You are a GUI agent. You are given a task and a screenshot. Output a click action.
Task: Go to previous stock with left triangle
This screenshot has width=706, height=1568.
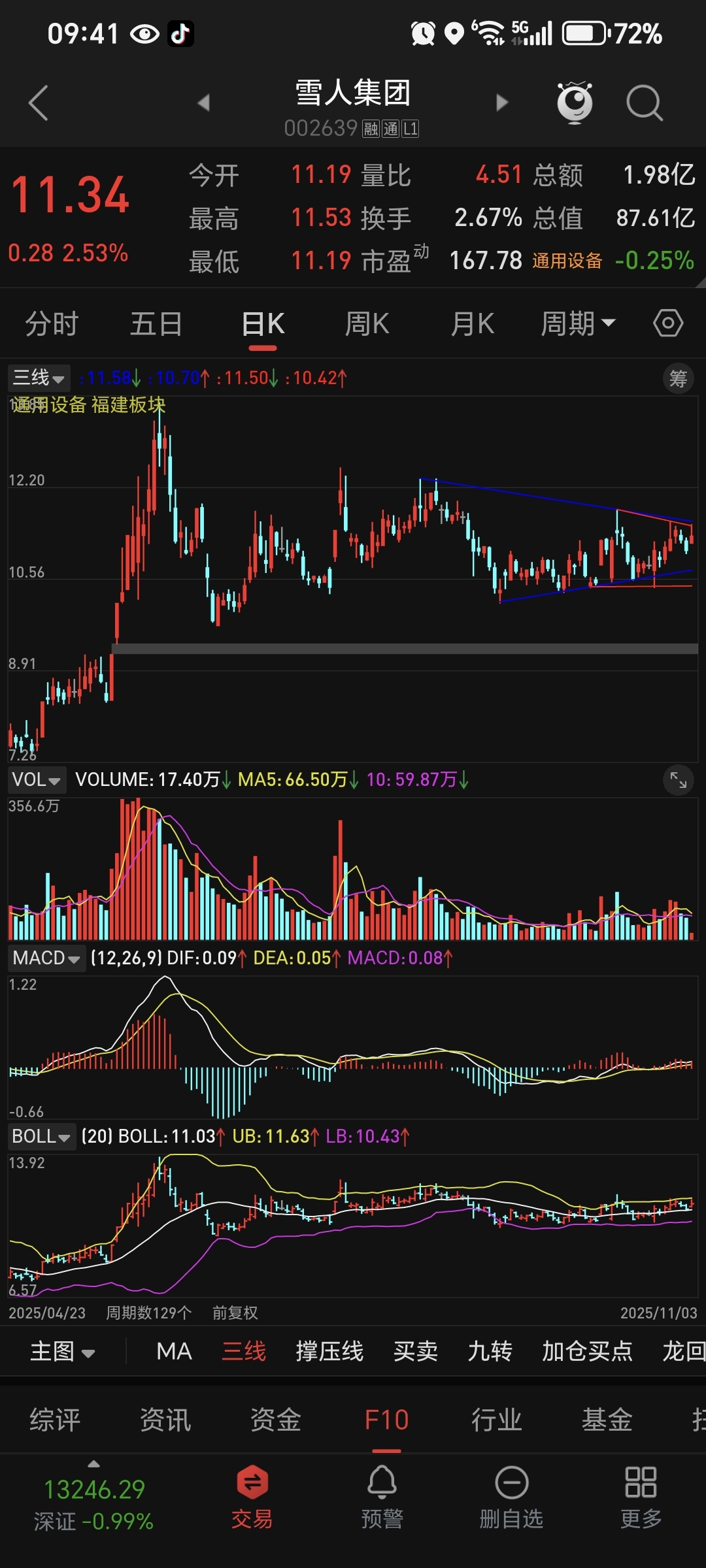pyautogui.click(x=204, y=103)
